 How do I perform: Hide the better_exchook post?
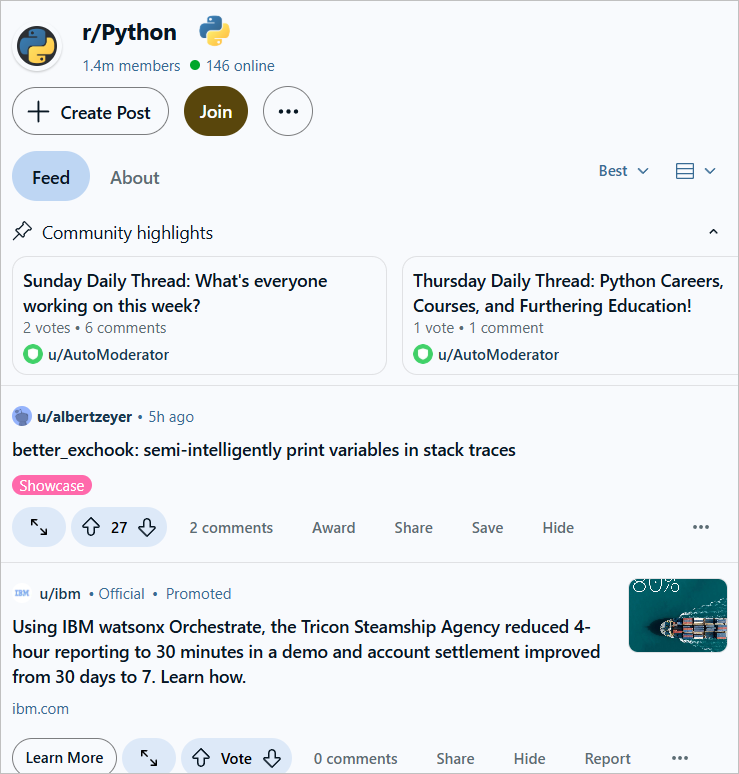[x=558, y=528]
